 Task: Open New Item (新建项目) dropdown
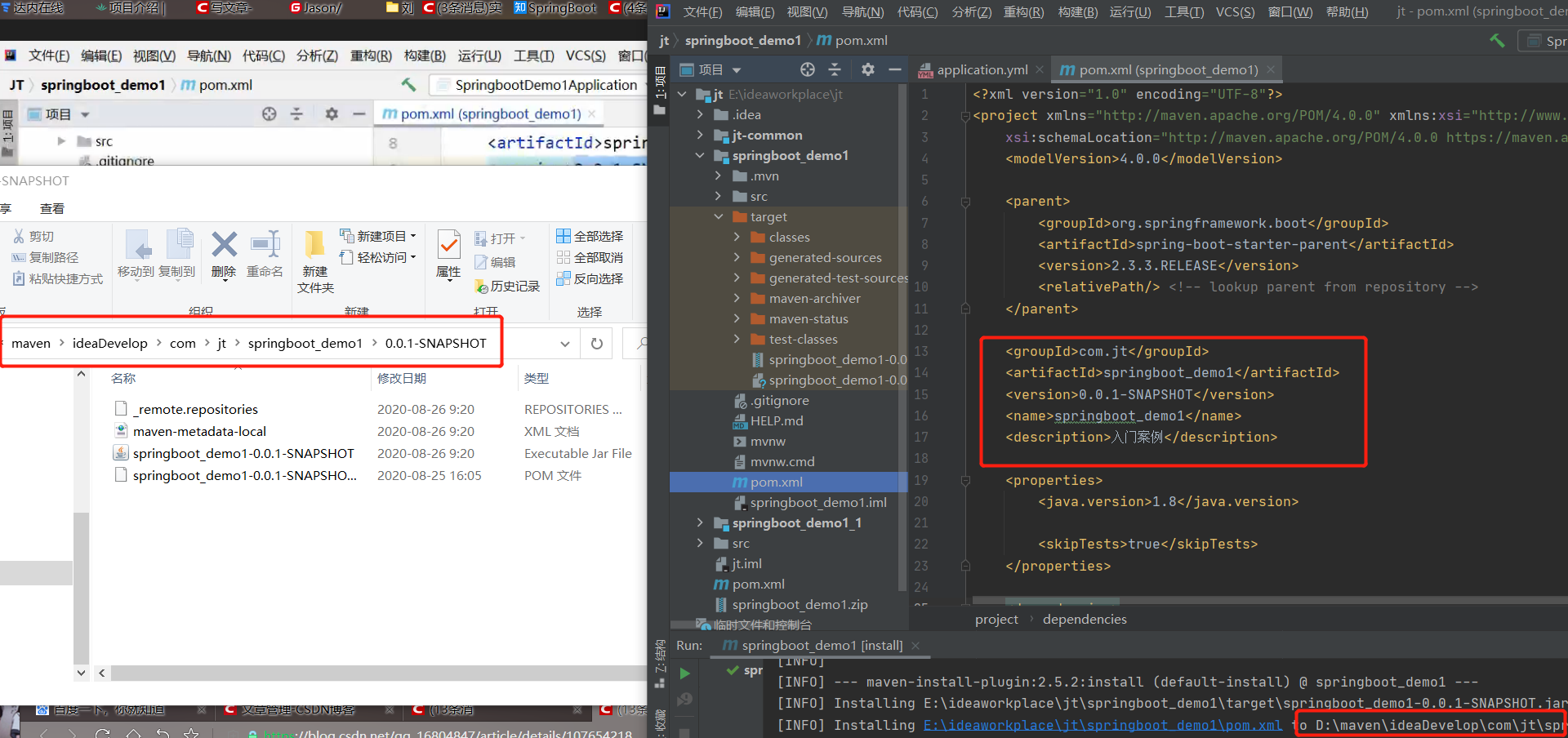[378, 236]
